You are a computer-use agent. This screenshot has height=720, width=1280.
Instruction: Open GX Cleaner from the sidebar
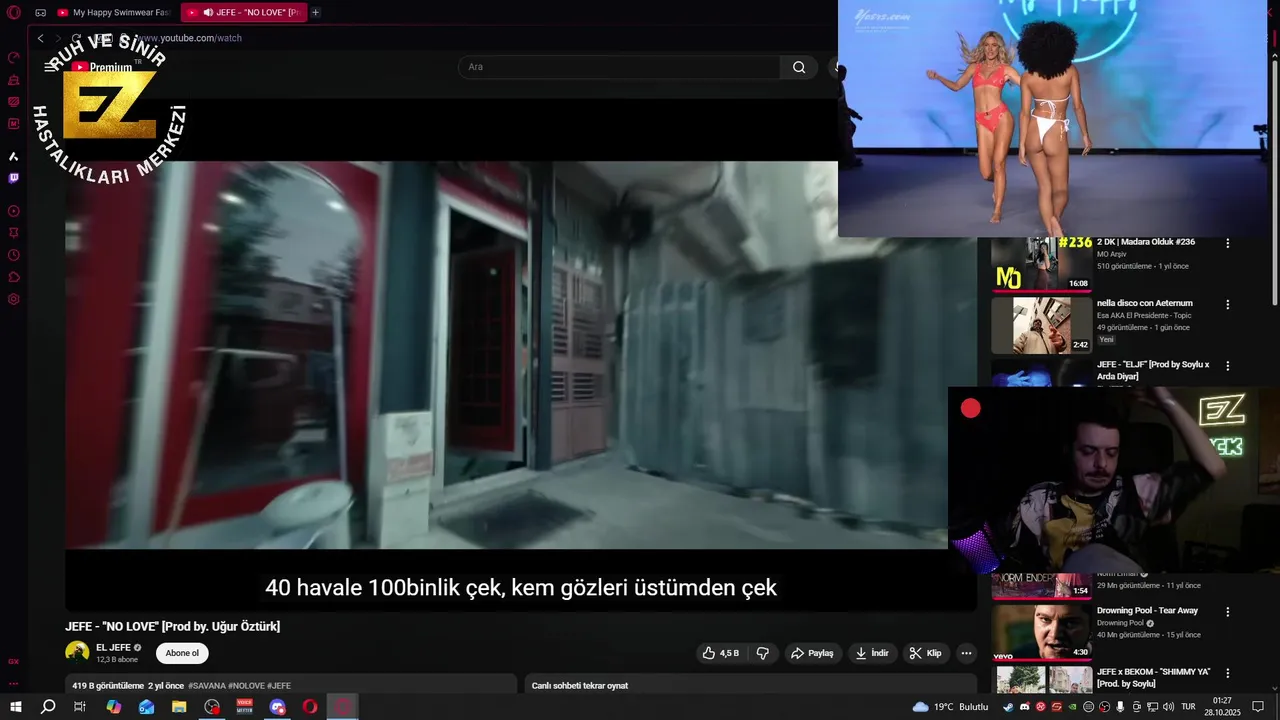[13, 80]
